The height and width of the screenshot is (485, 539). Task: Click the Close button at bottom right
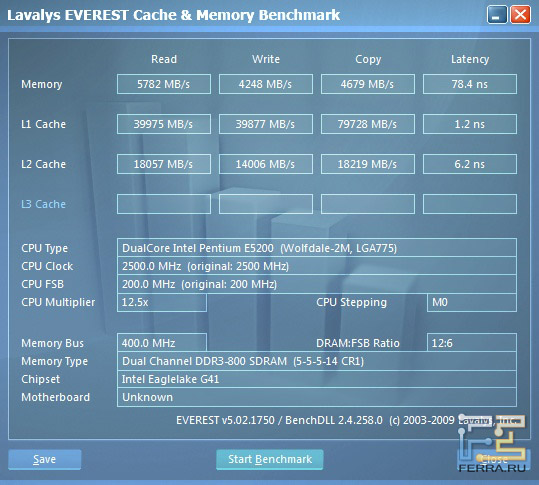click(x=494, y=459)
